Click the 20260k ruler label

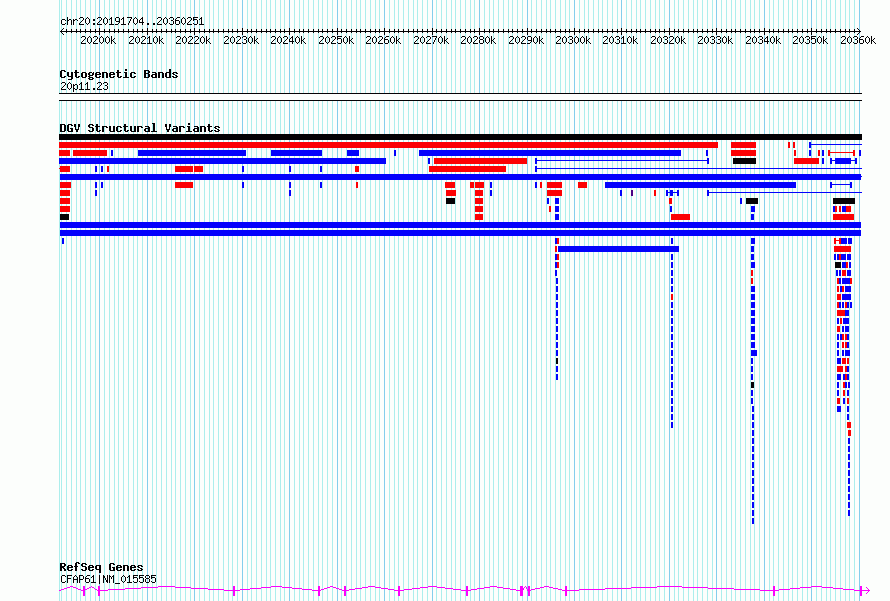click(383, 40)
